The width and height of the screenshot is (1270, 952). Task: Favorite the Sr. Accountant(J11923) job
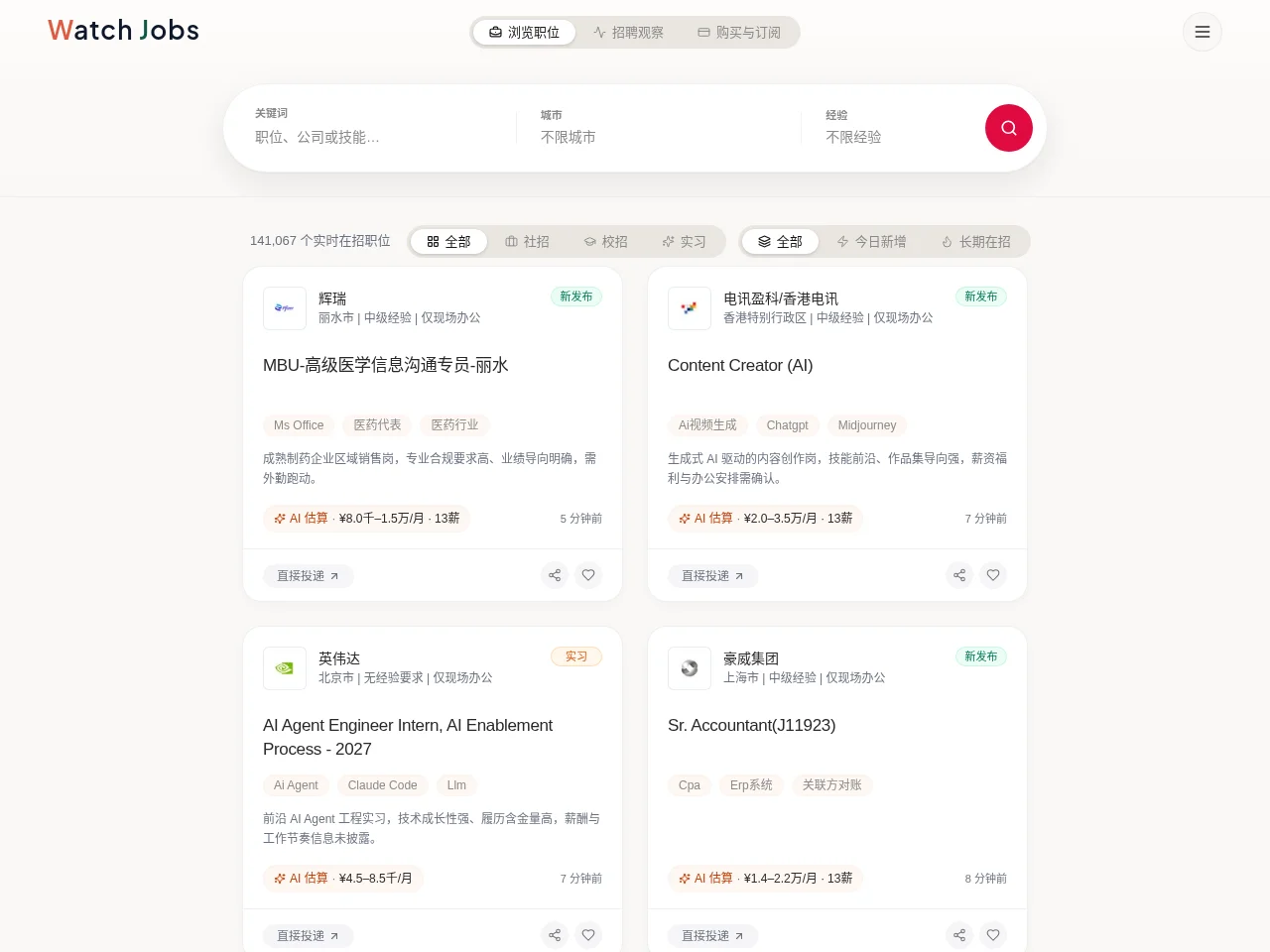coord(993,935)
